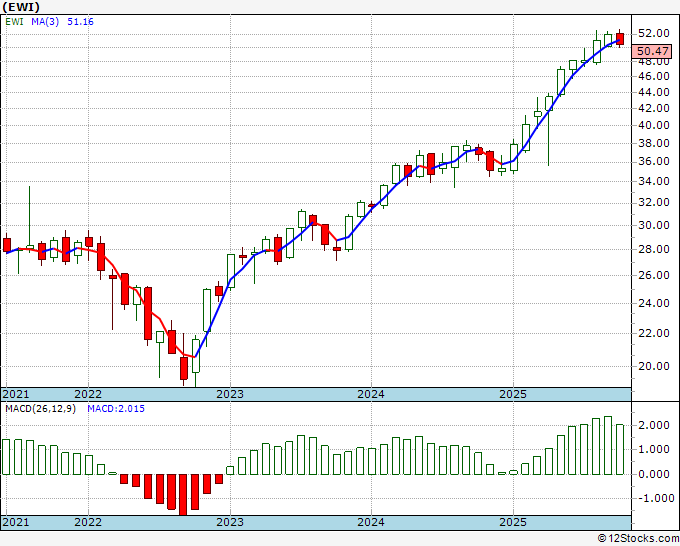Click the latest red candlestick near 52
The width and height of the screenshot is (680, 546).
pyautogui.click(x=620, y=39)
